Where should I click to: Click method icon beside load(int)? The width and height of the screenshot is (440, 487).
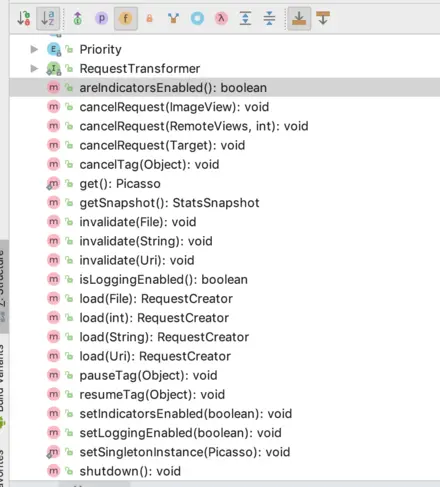[x=53, y=318]
